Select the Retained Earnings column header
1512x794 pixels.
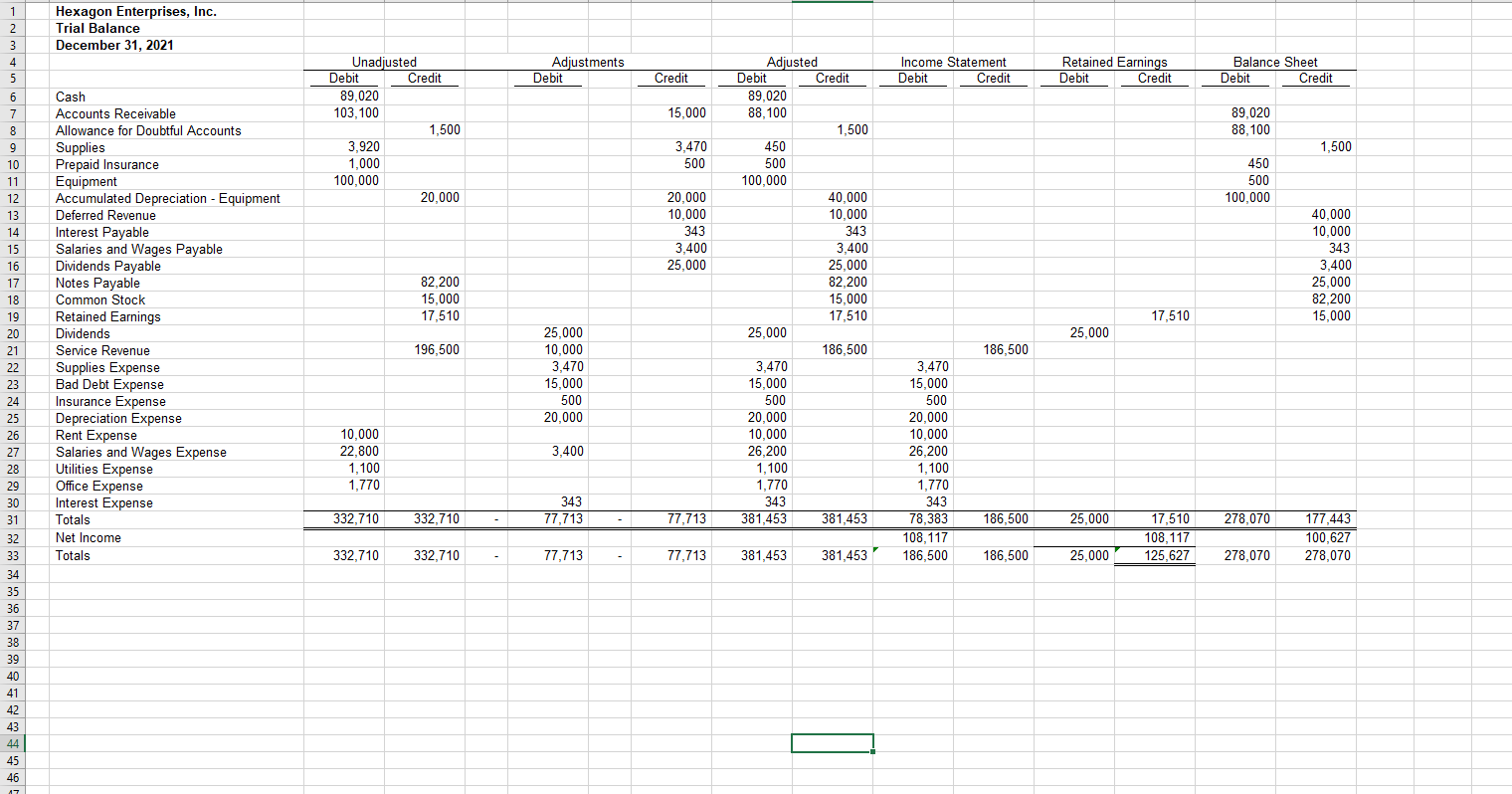[x=1113, y=62]
